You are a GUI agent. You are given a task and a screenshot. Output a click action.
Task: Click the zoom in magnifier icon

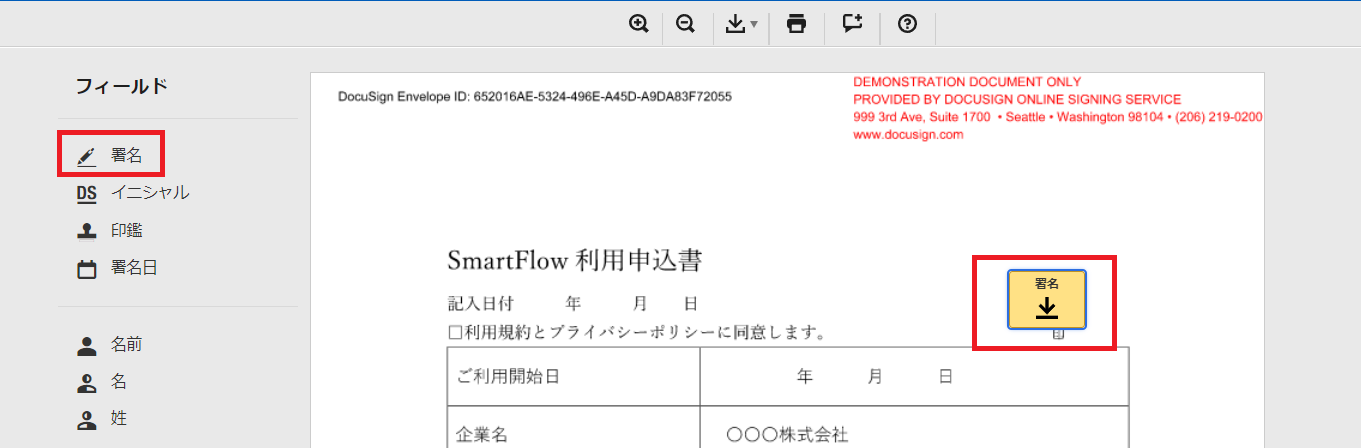(639, 24)
